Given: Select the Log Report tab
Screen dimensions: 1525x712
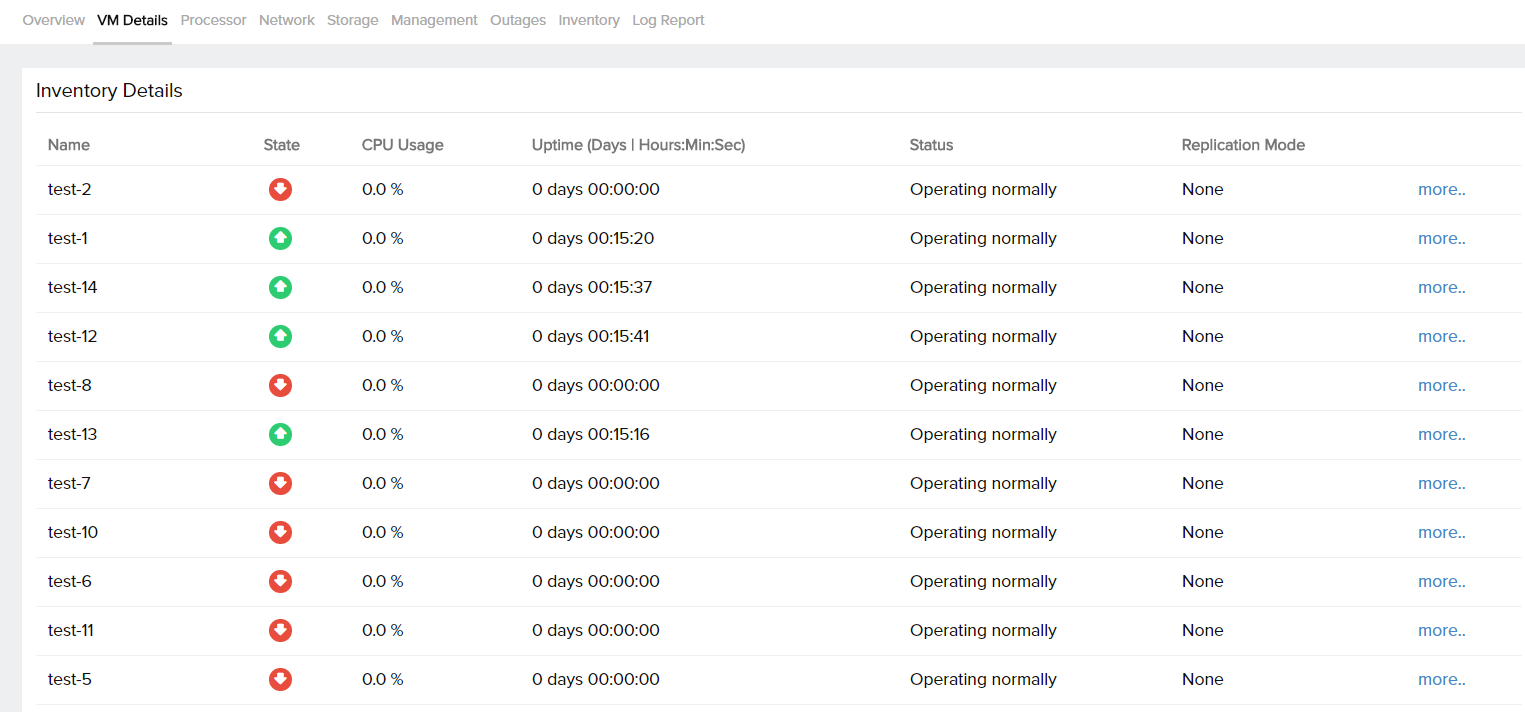Looking at the screenshot, I should pos(668,20).
